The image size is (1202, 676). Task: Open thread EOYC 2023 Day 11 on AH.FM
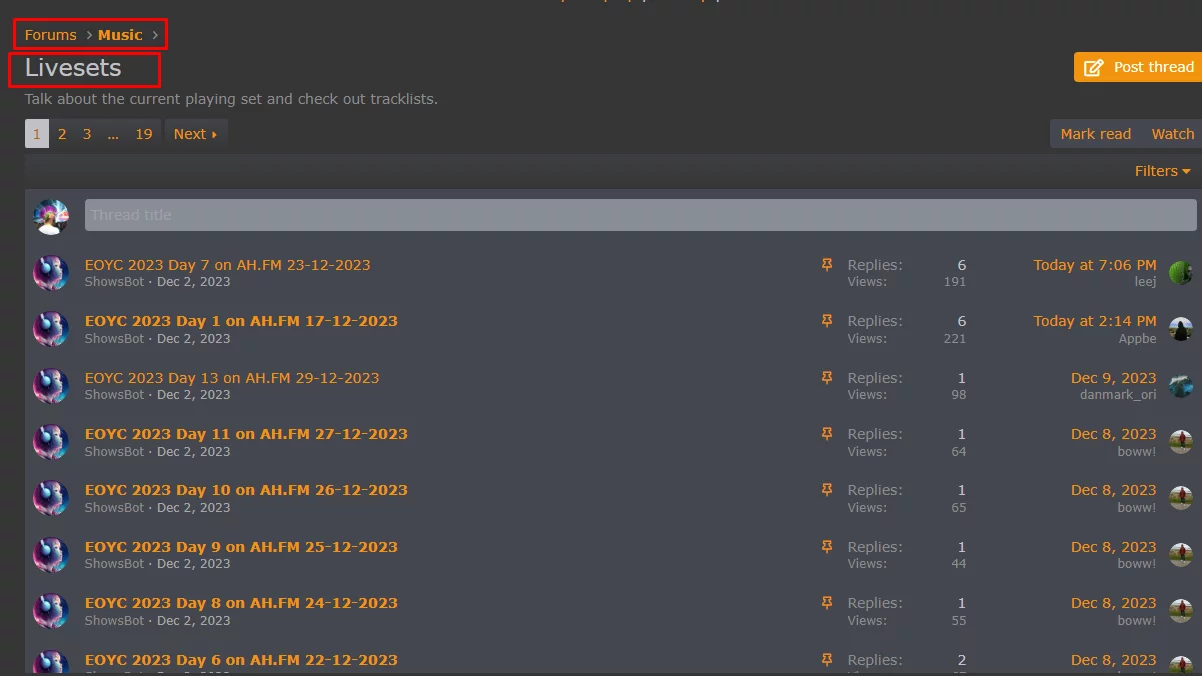[x=246, y=434]
